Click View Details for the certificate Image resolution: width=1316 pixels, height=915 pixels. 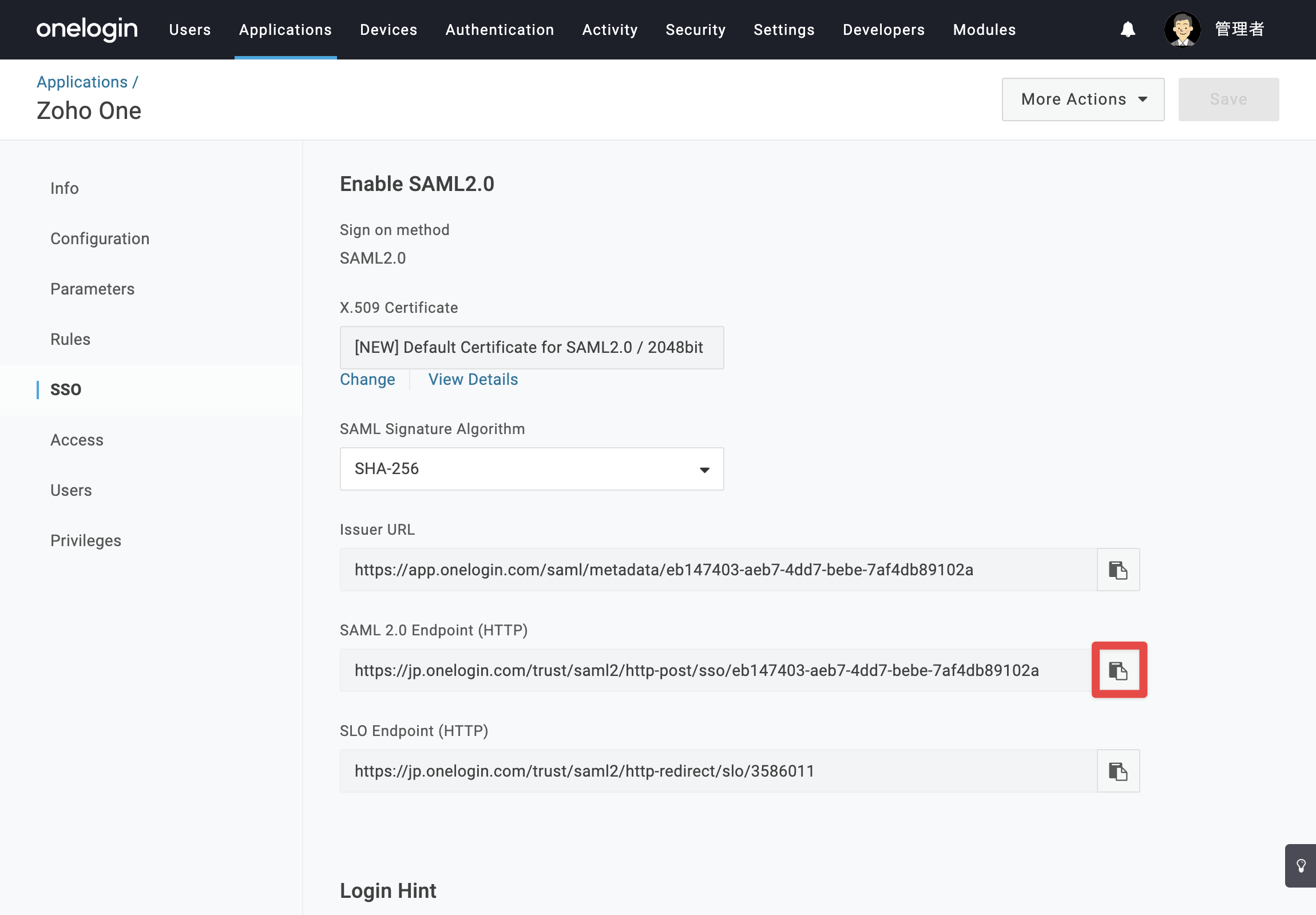(x=473, y=379)
